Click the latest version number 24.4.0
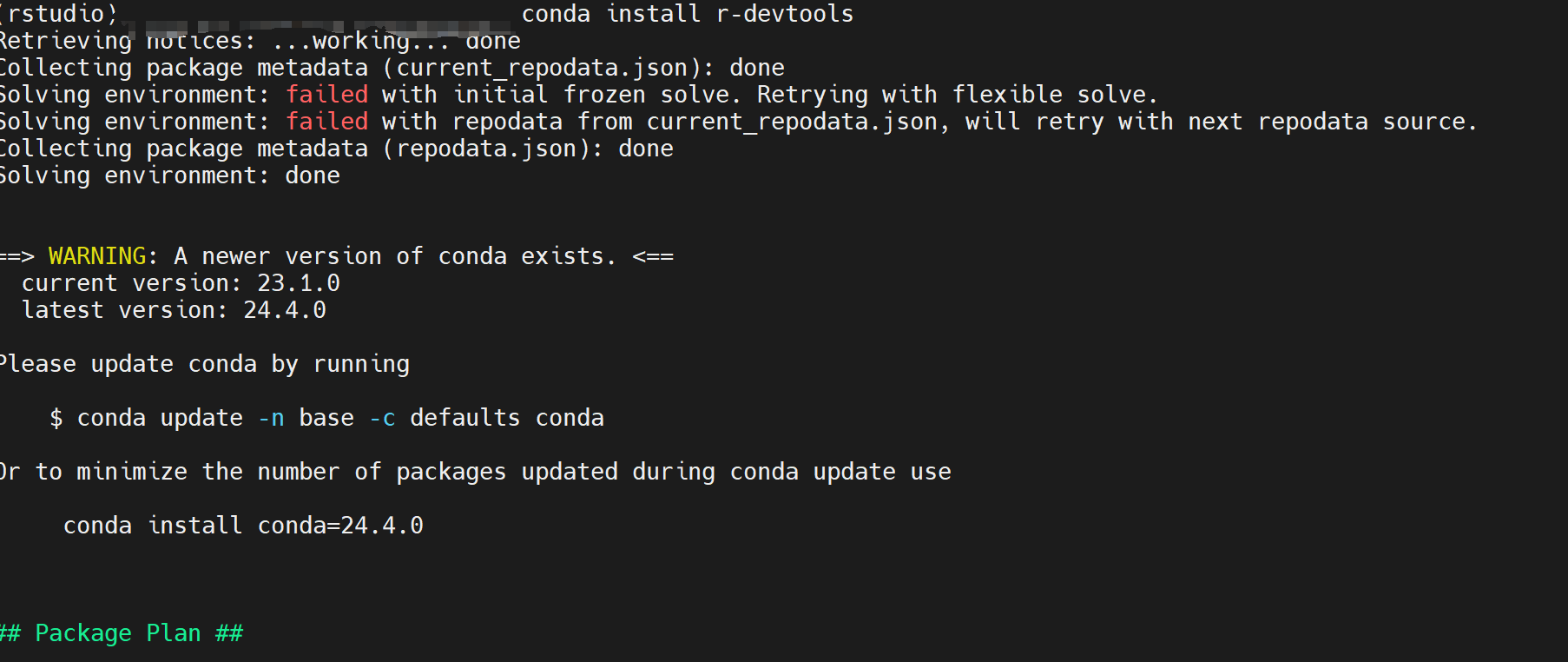 tap(284, 310)
